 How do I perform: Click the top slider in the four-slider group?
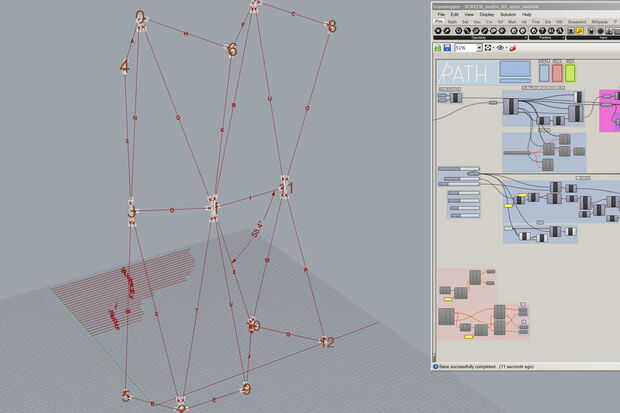click(464, 193)
